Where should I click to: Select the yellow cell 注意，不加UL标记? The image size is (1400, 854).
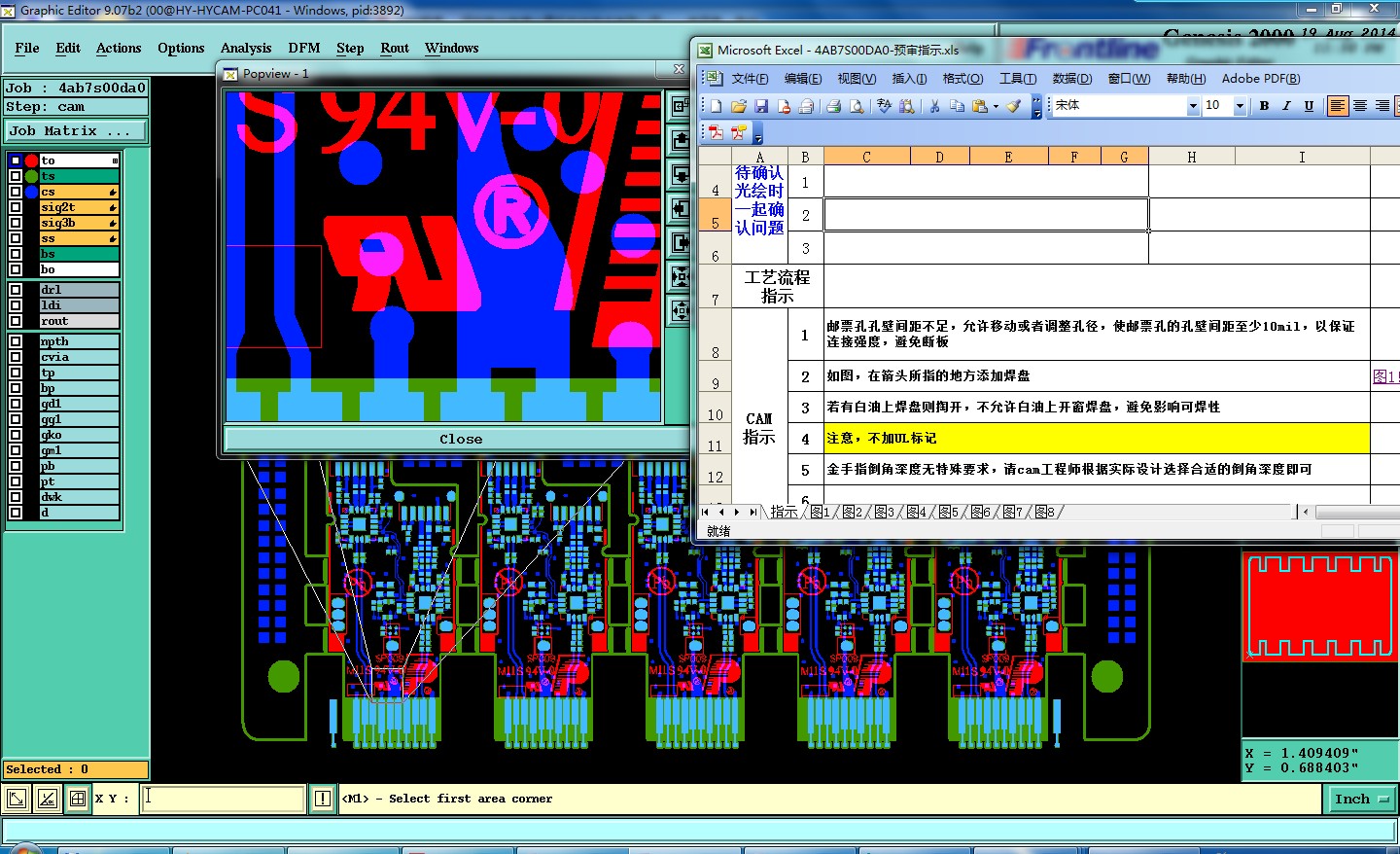click(1097, 439)
